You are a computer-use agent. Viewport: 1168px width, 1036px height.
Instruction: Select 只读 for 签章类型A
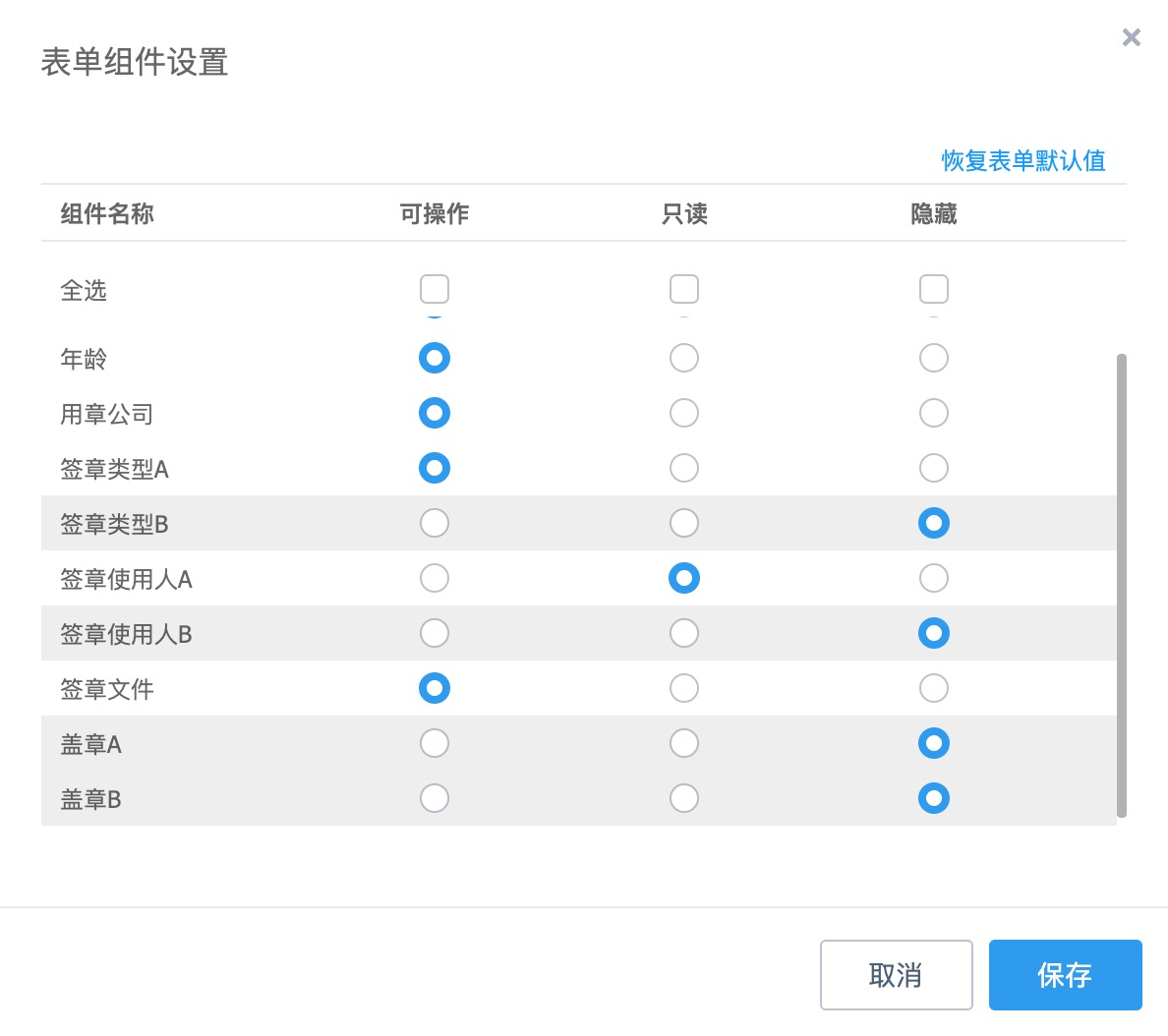pos(684,468)
